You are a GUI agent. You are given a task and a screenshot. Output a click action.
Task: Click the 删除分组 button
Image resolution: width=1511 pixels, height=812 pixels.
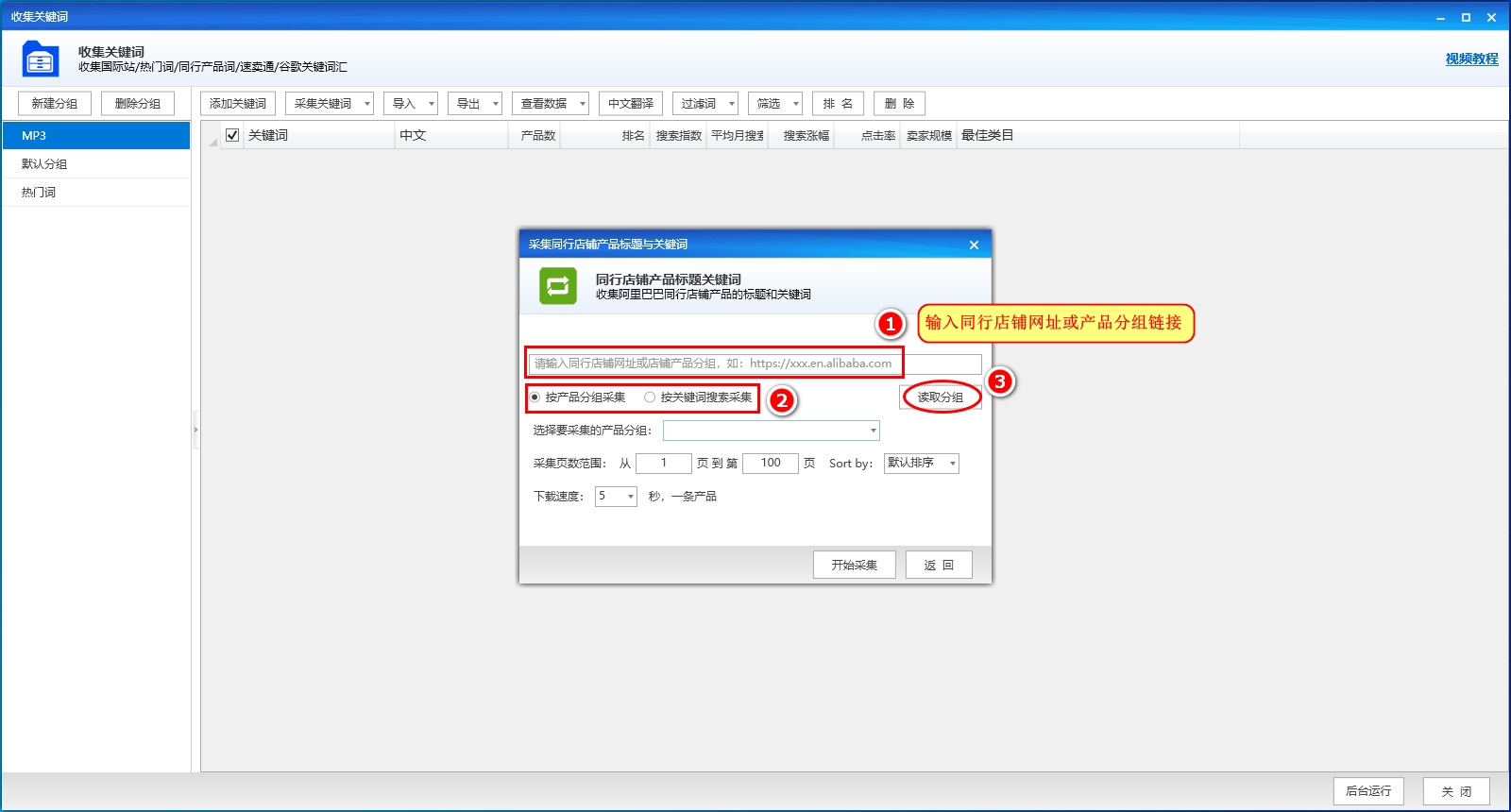tap(138, 104)
